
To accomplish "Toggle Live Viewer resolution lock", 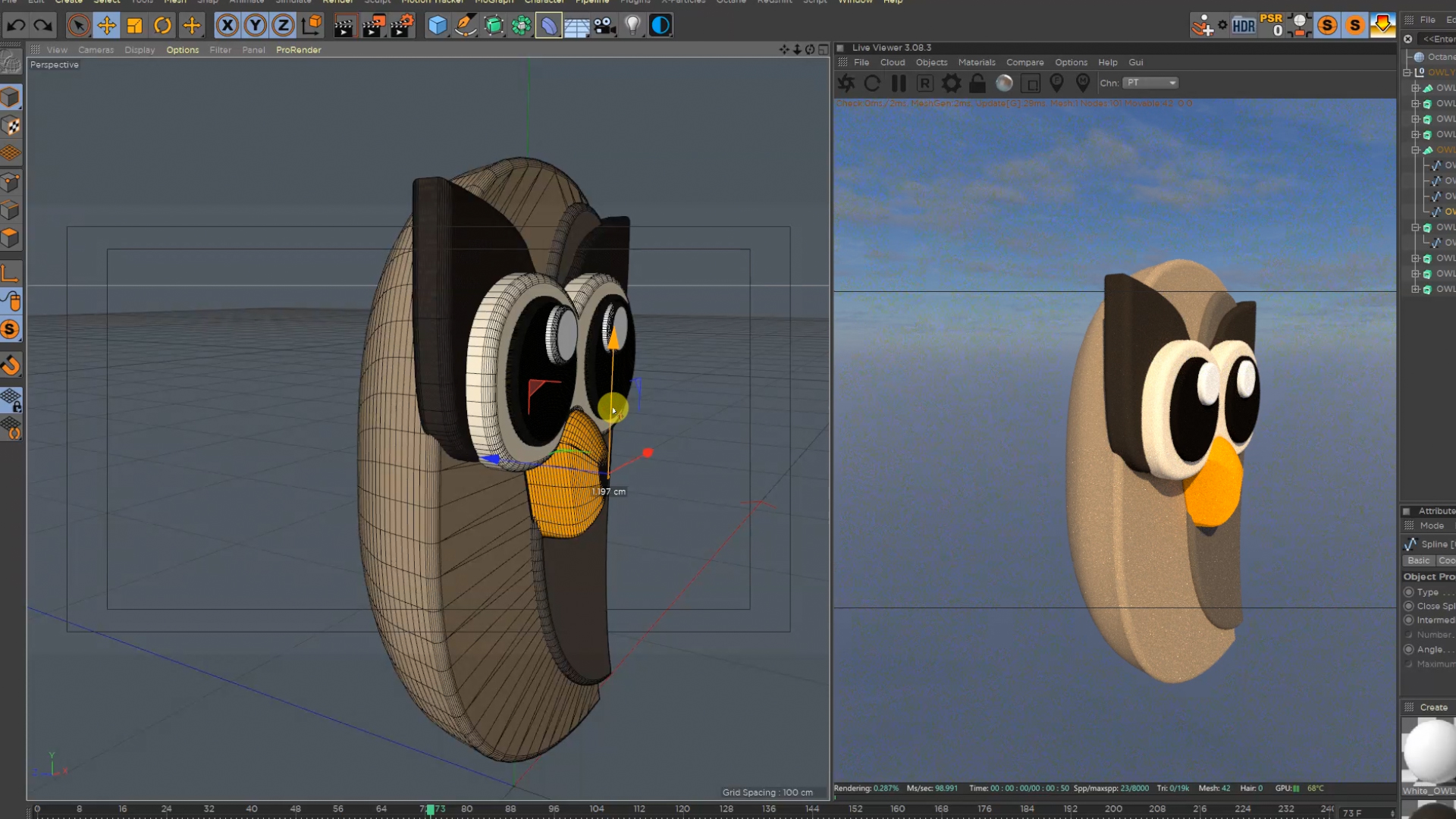I will (x=977, y=83).
